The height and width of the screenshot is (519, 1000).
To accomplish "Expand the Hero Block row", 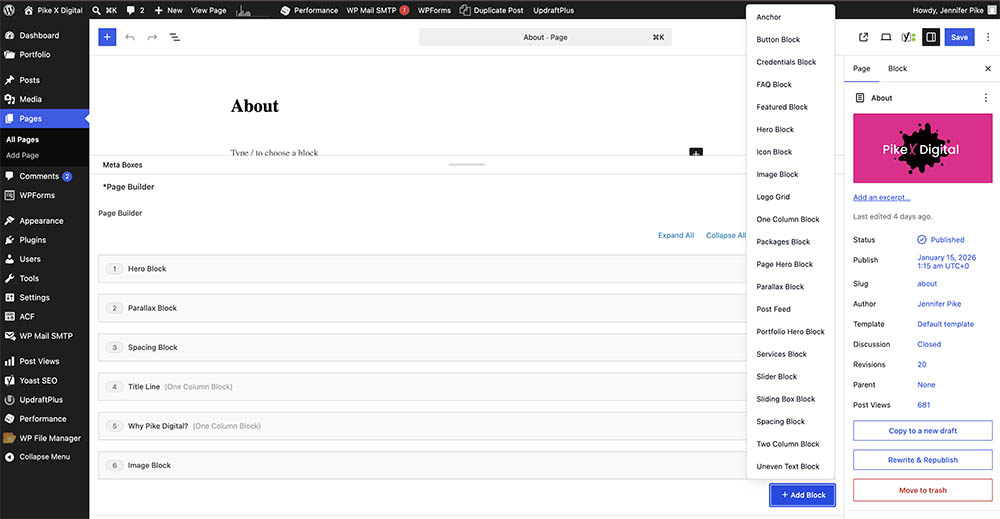I will 422,268.
